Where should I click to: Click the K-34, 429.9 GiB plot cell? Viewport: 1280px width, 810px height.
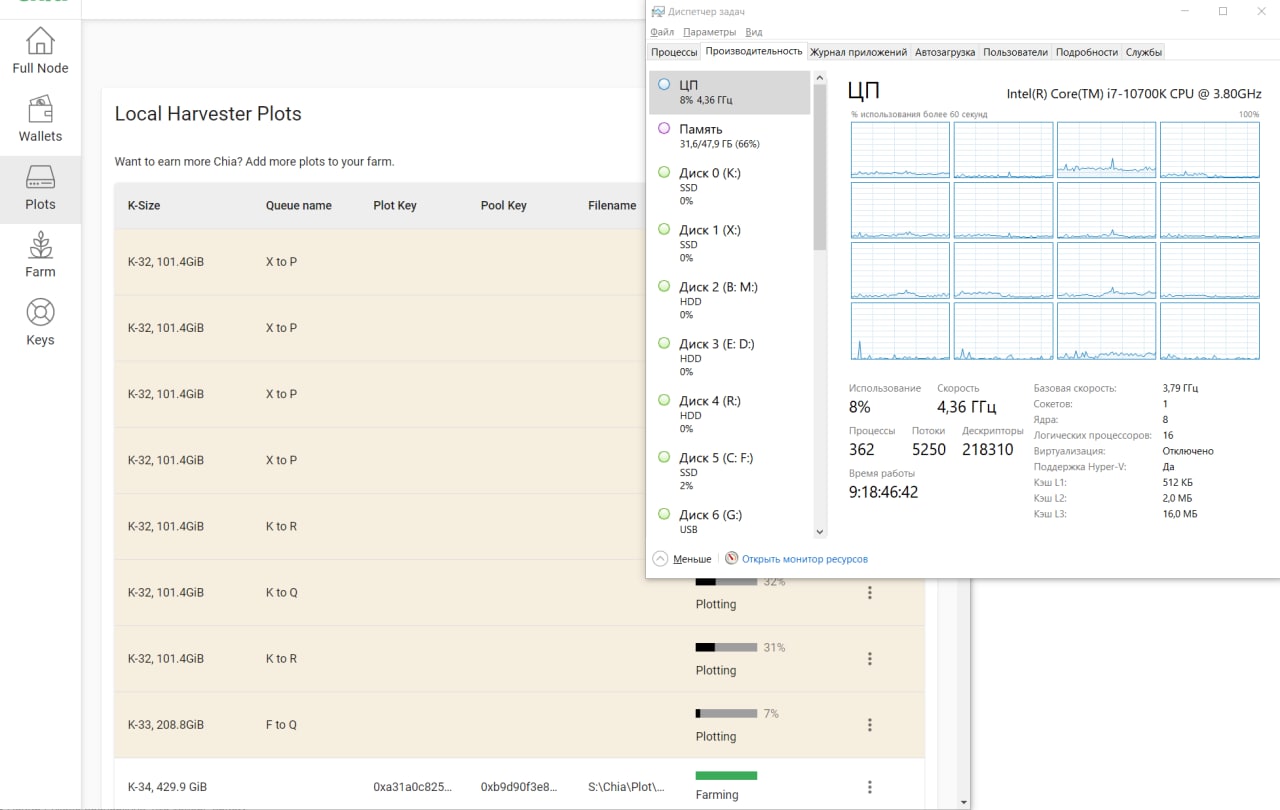(167, 787)
